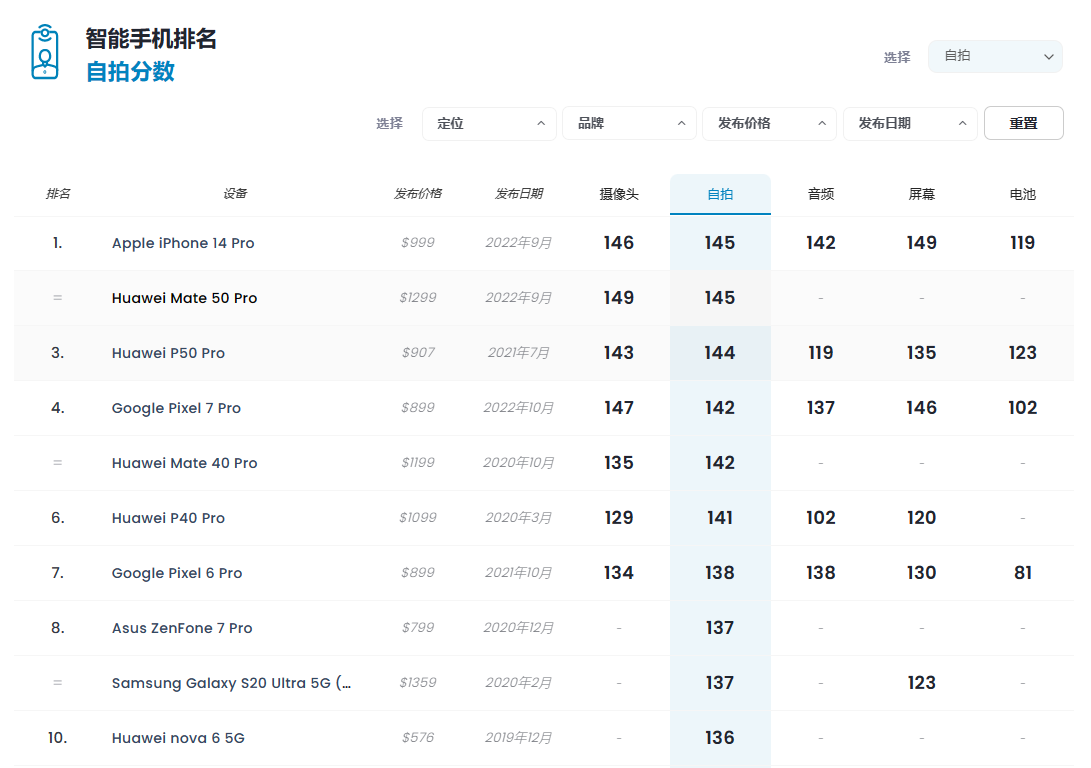Click Huawei Mate 50 Pro camera score 149
Screen dimensions: 1091x768
click(619, 298)
